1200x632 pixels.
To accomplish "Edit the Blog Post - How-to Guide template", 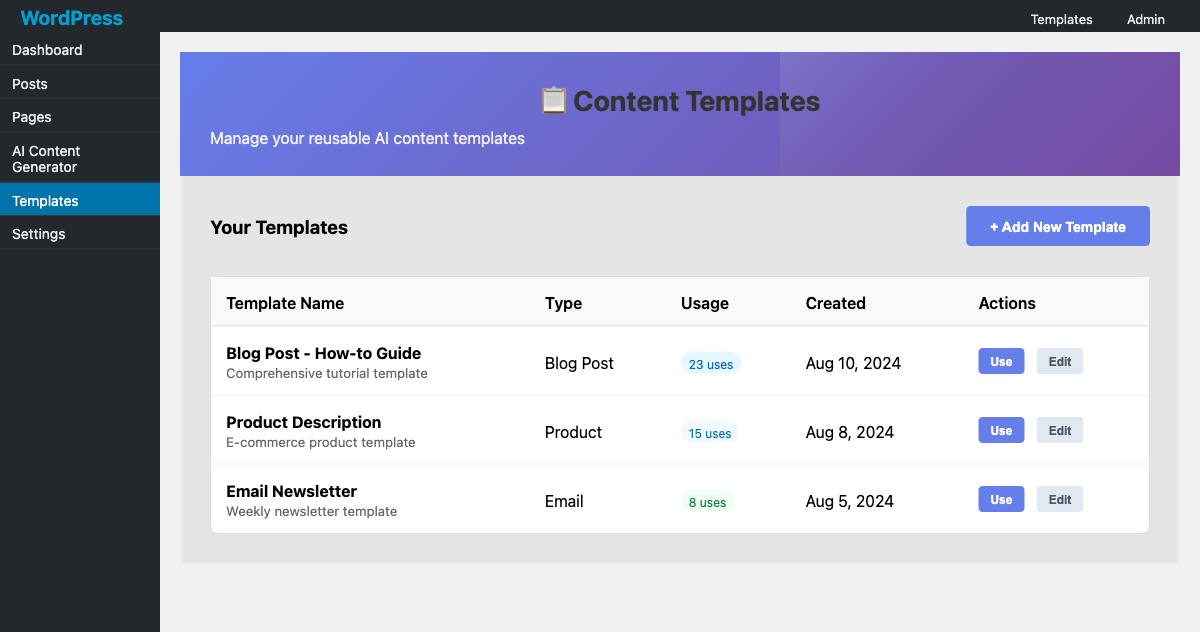I will click(x=1059, y=361).
